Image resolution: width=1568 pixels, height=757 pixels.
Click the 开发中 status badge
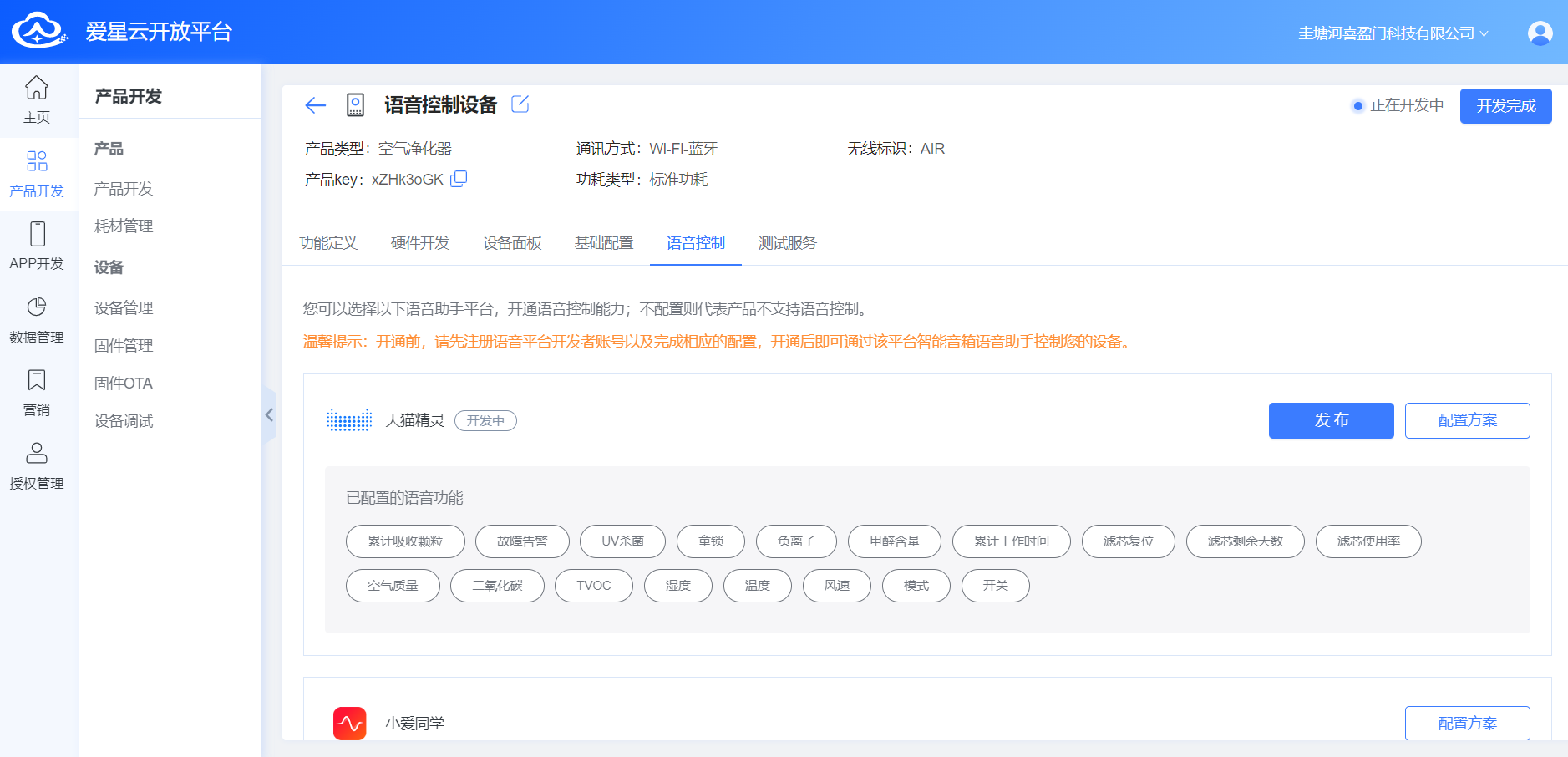(485, 420)
